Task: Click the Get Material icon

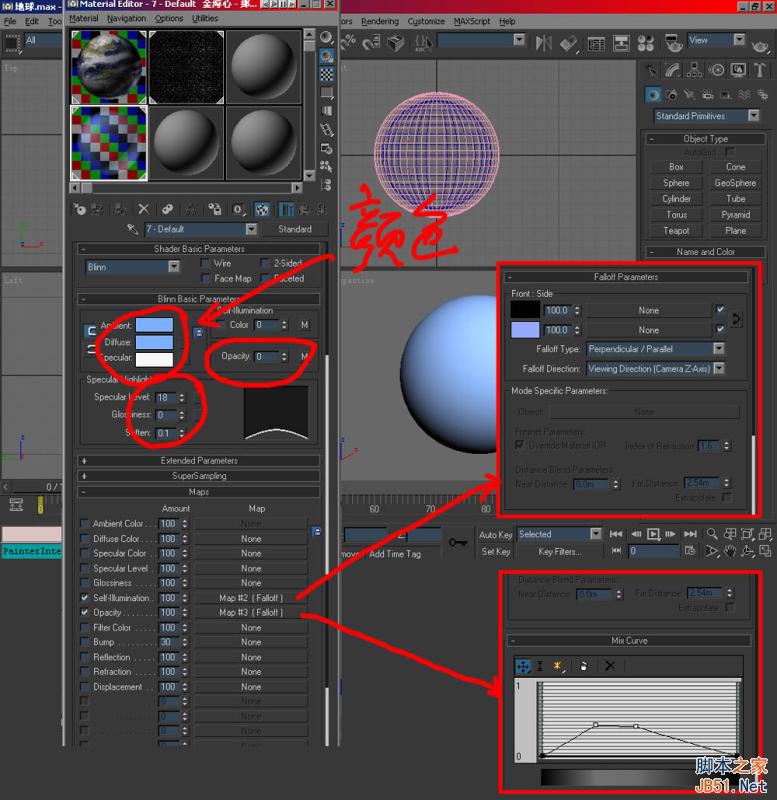Action: [80, 209]
